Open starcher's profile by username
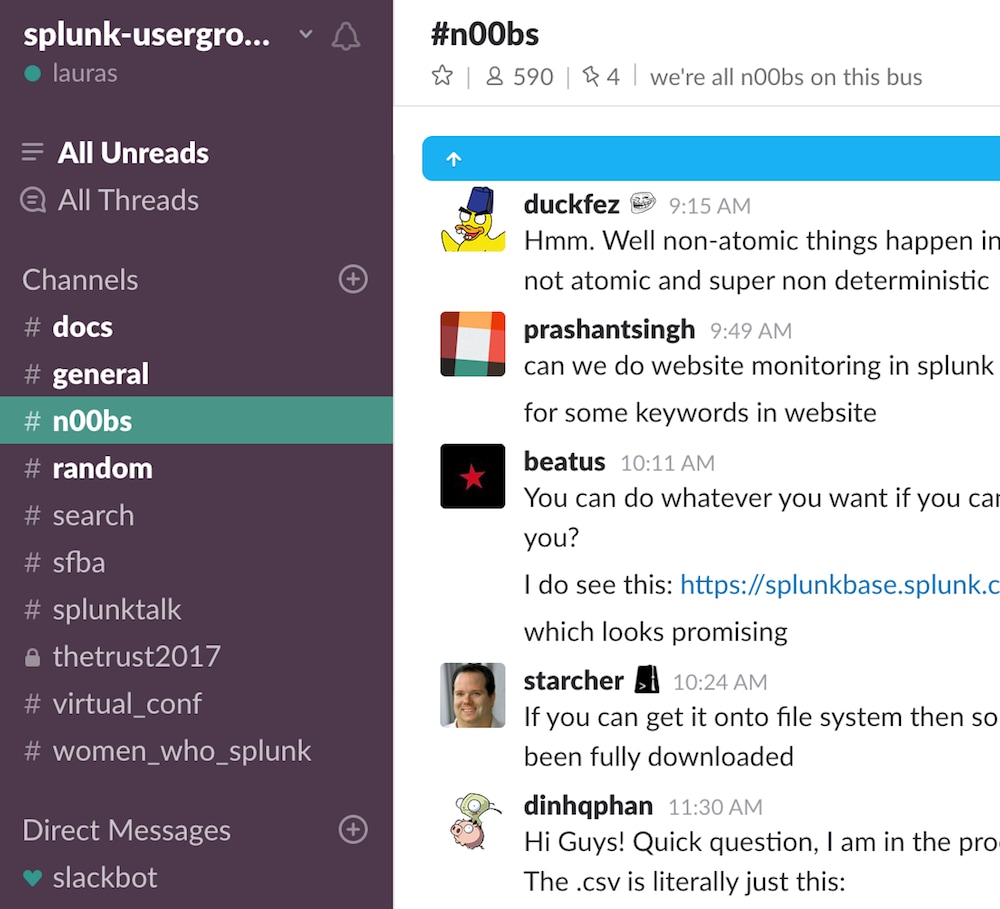 click(x=573, y=681)
